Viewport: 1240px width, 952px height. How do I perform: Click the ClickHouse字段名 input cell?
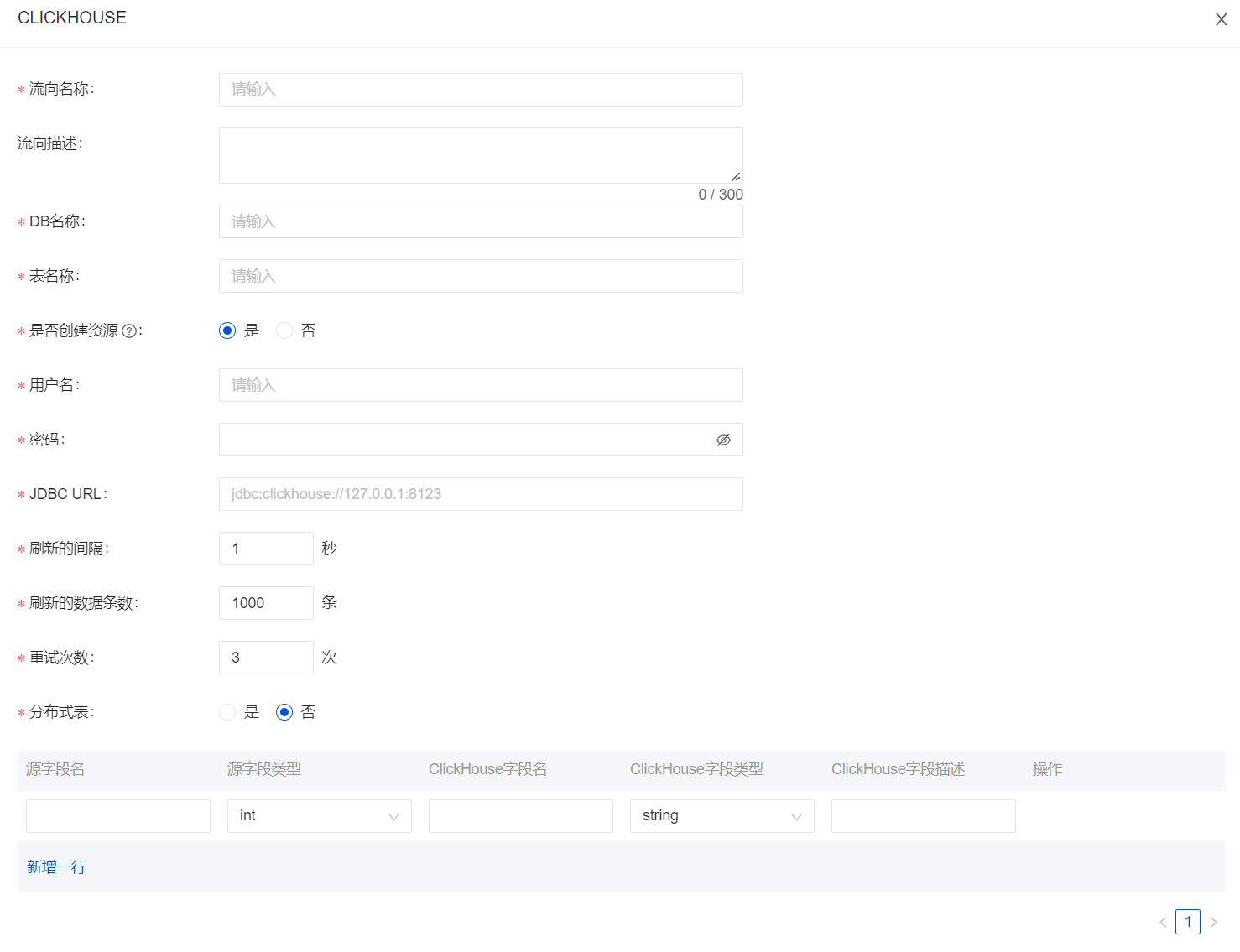coord(520,815)
